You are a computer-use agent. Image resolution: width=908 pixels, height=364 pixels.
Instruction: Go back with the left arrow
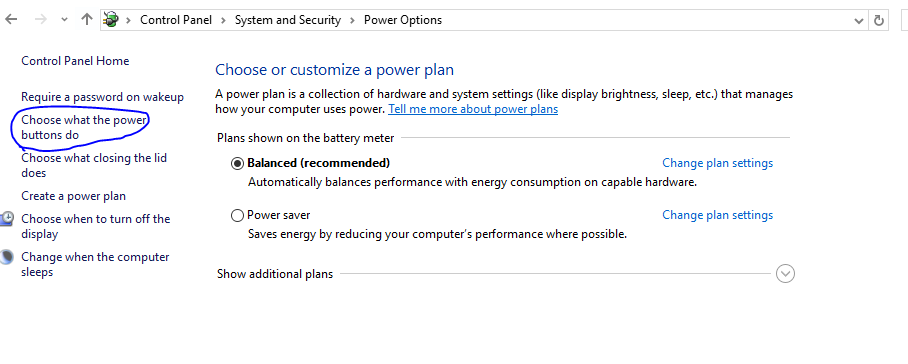(x=11, y=20)
